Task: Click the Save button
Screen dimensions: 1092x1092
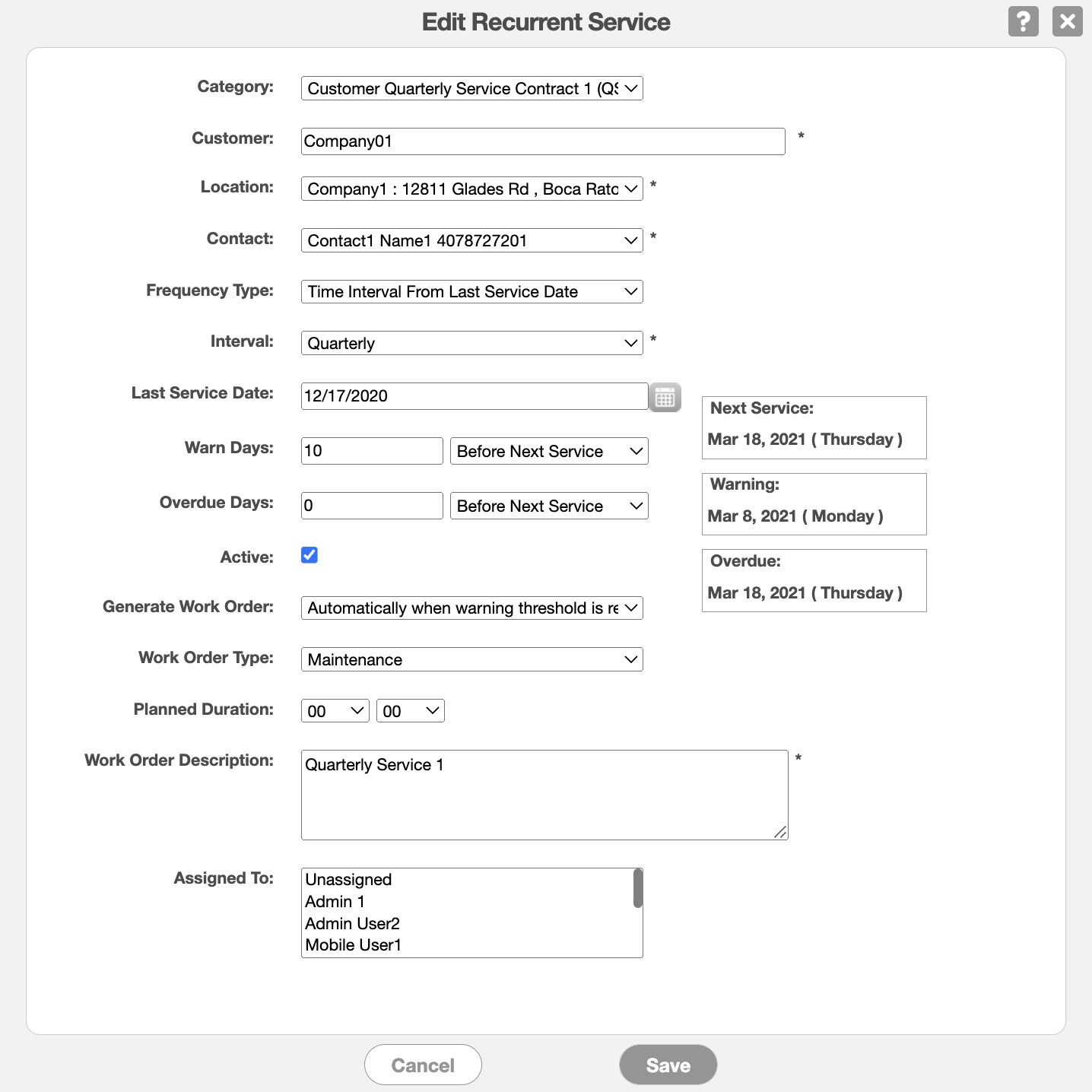Action: click(x=668, y=1065)
